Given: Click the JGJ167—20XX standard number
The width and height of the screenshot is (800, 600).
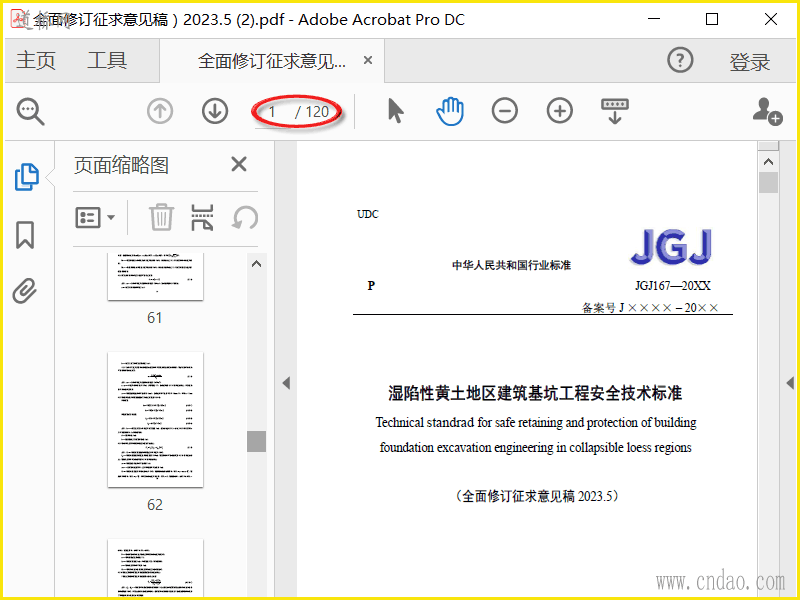Looking at the screenshot, I should (672, 286).
